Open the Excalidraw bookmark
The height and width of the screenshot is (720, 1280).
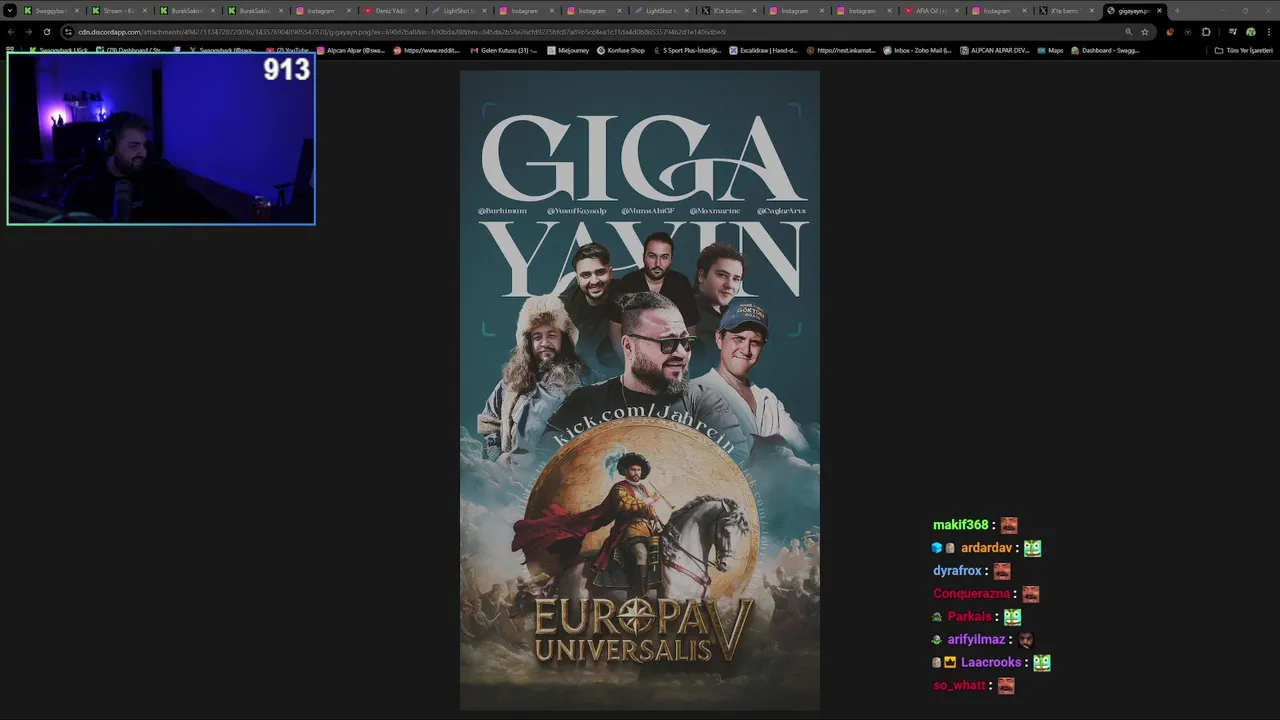(x=764, y=50)
